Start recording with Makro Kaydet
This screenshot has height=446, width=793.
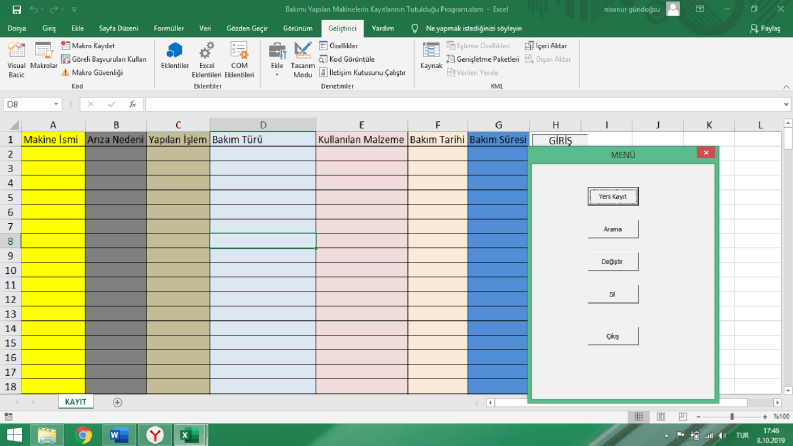(87, 46)
